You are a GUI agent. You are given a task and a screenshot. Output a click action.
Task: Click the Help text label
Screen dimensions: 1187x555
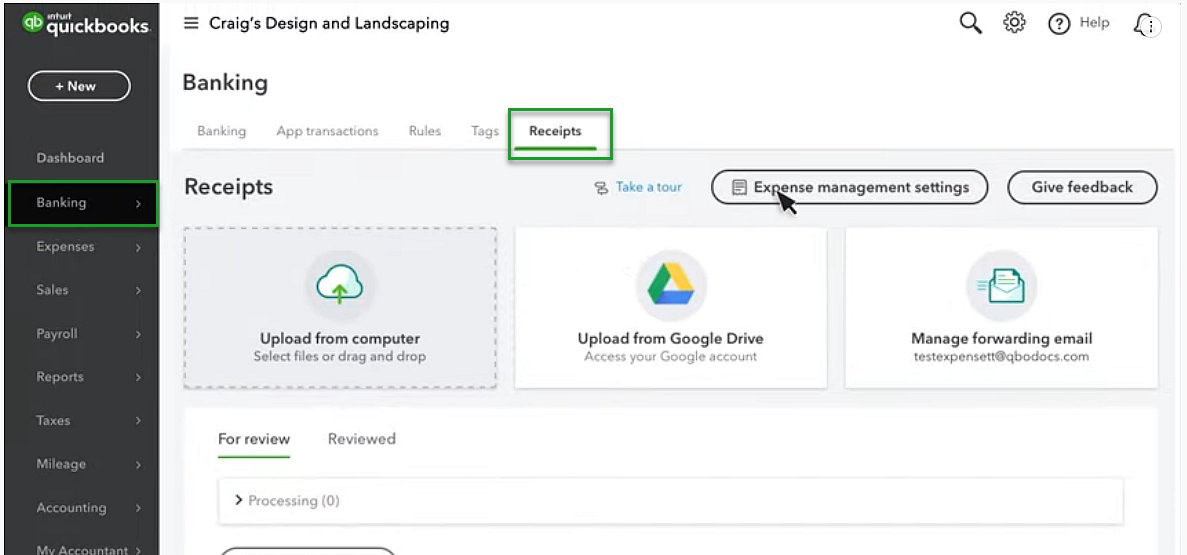1095,23
